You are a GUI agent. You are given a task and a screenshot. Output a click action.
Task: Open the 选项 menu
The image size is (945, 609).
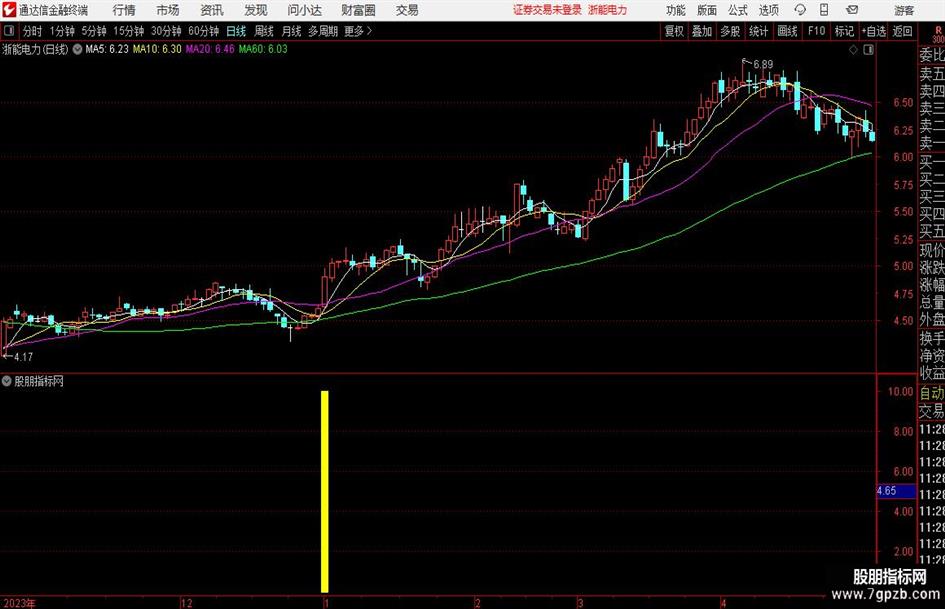point(768,10)
